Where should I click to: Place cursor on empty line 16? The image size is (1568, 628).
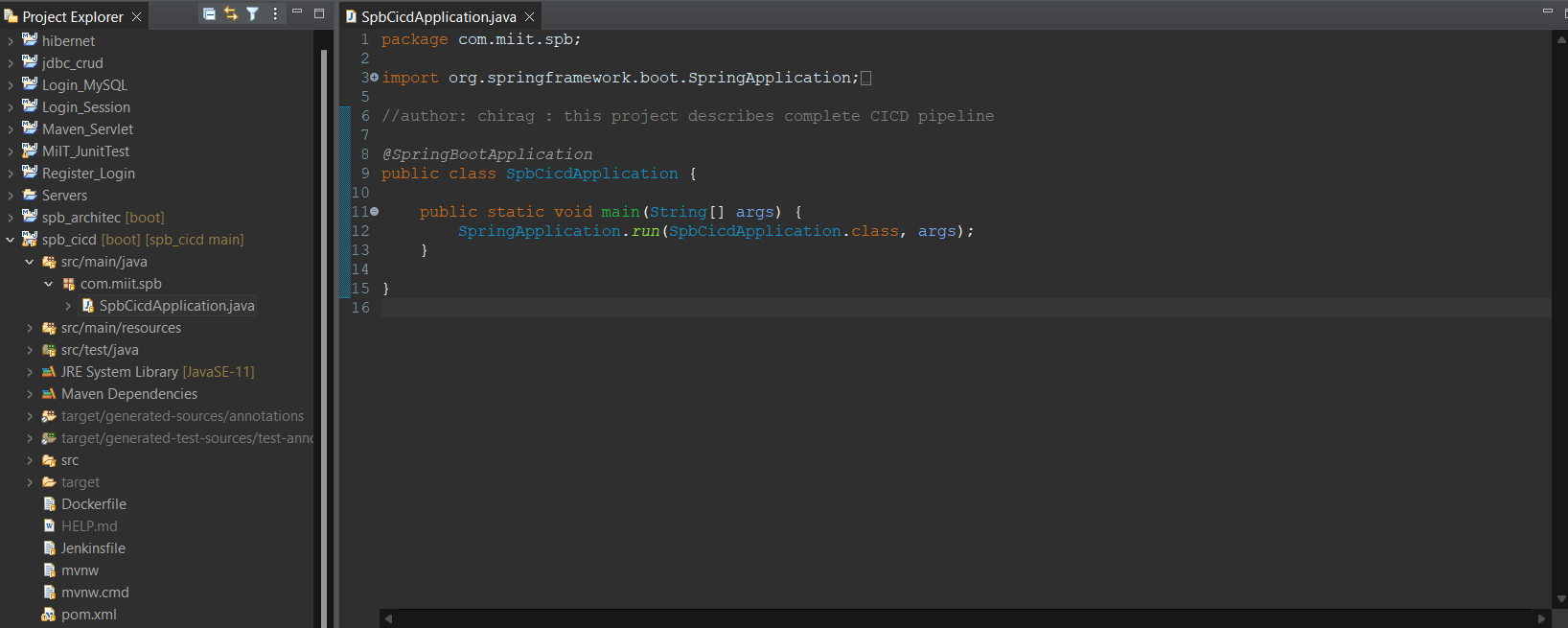click(965, 308)
